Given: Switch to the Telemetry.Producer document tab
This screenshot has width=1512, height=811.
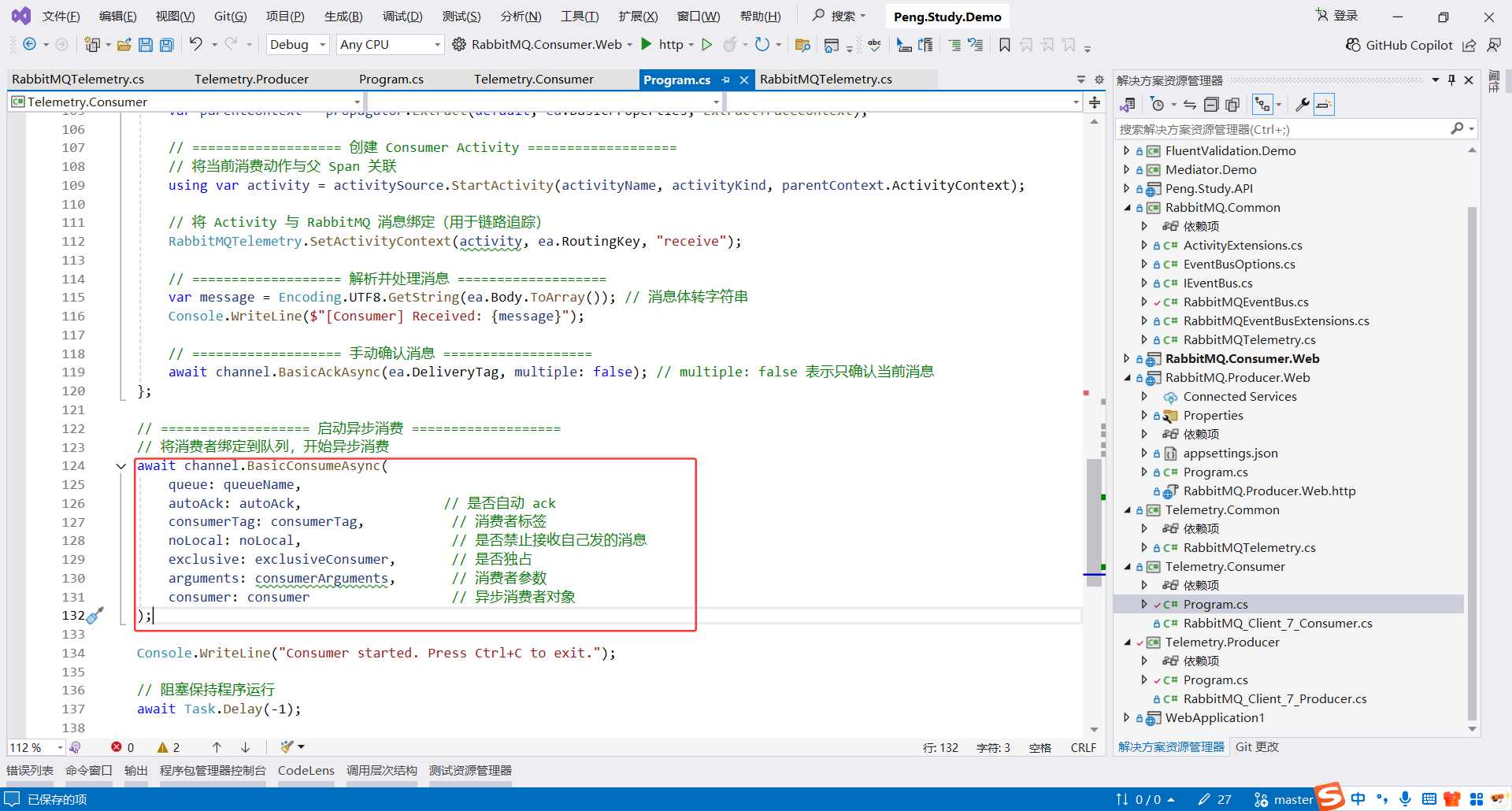Looking at the screenshot, I should [x=251, y=80].
